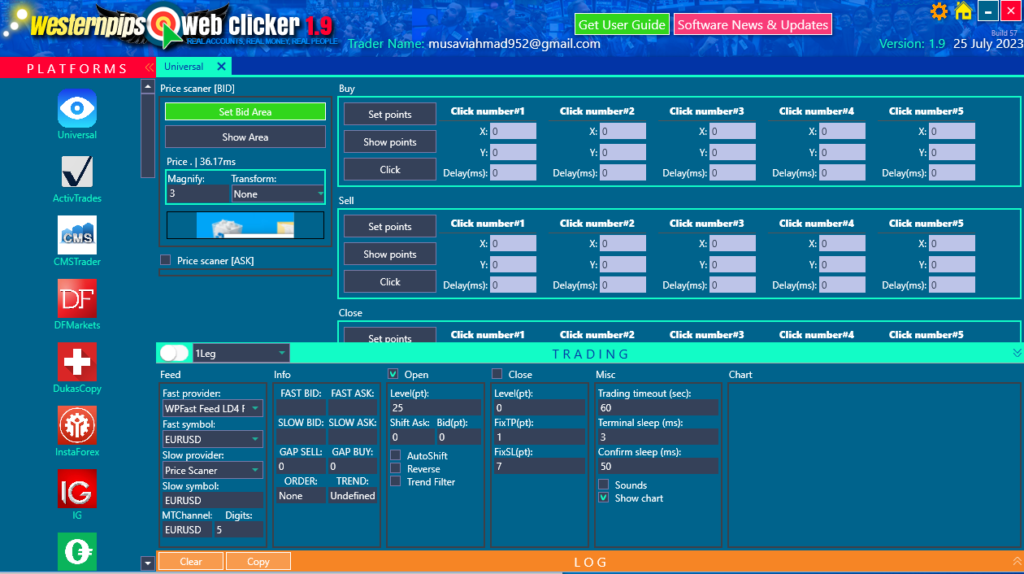The width and height of the screenshot is (1024, 574).
Task: Click Set points in Buy section
Action: tap(390, 114)
